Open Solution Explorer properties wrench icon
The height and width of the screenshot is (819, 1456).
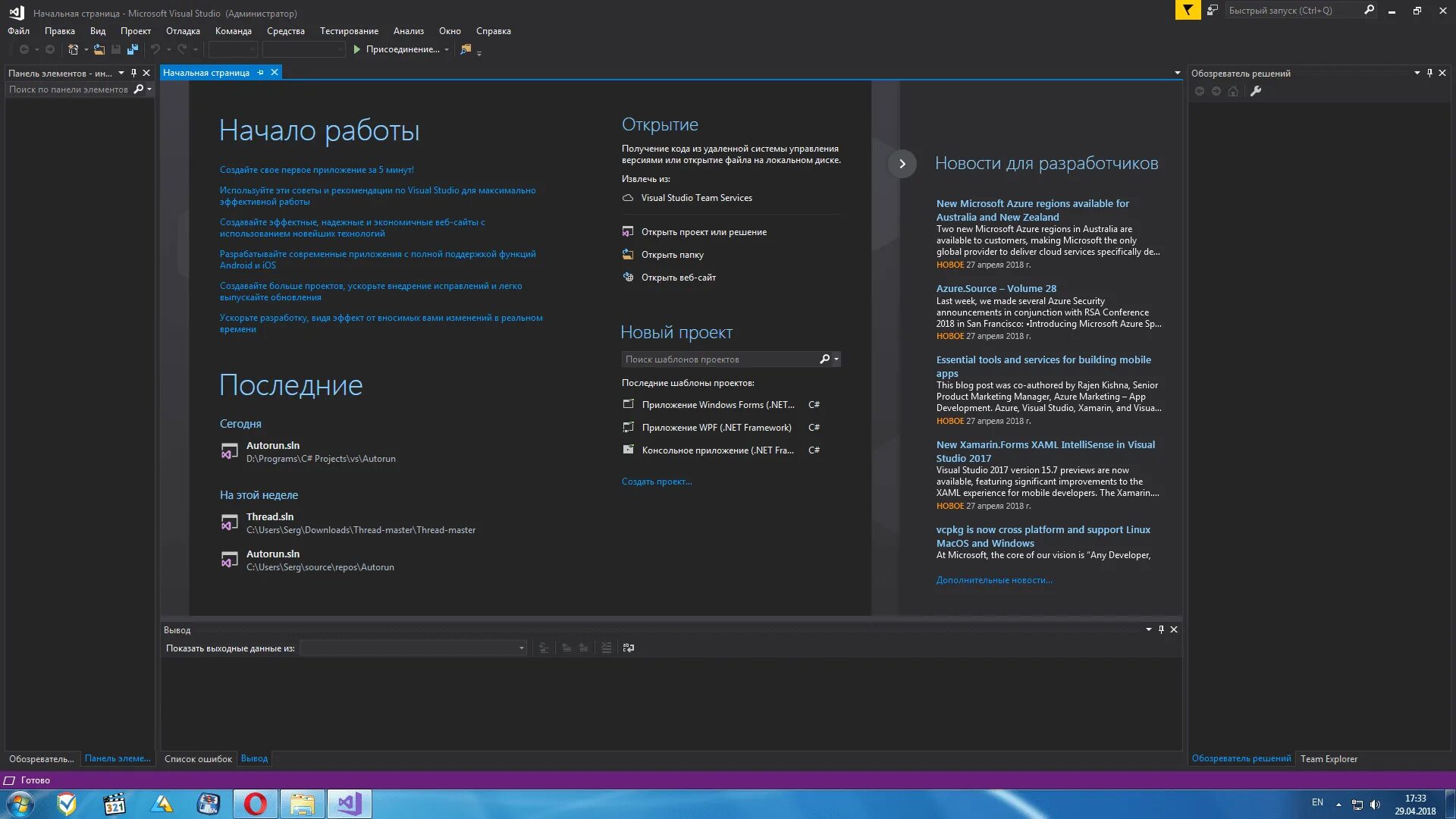pos(1256,91)
